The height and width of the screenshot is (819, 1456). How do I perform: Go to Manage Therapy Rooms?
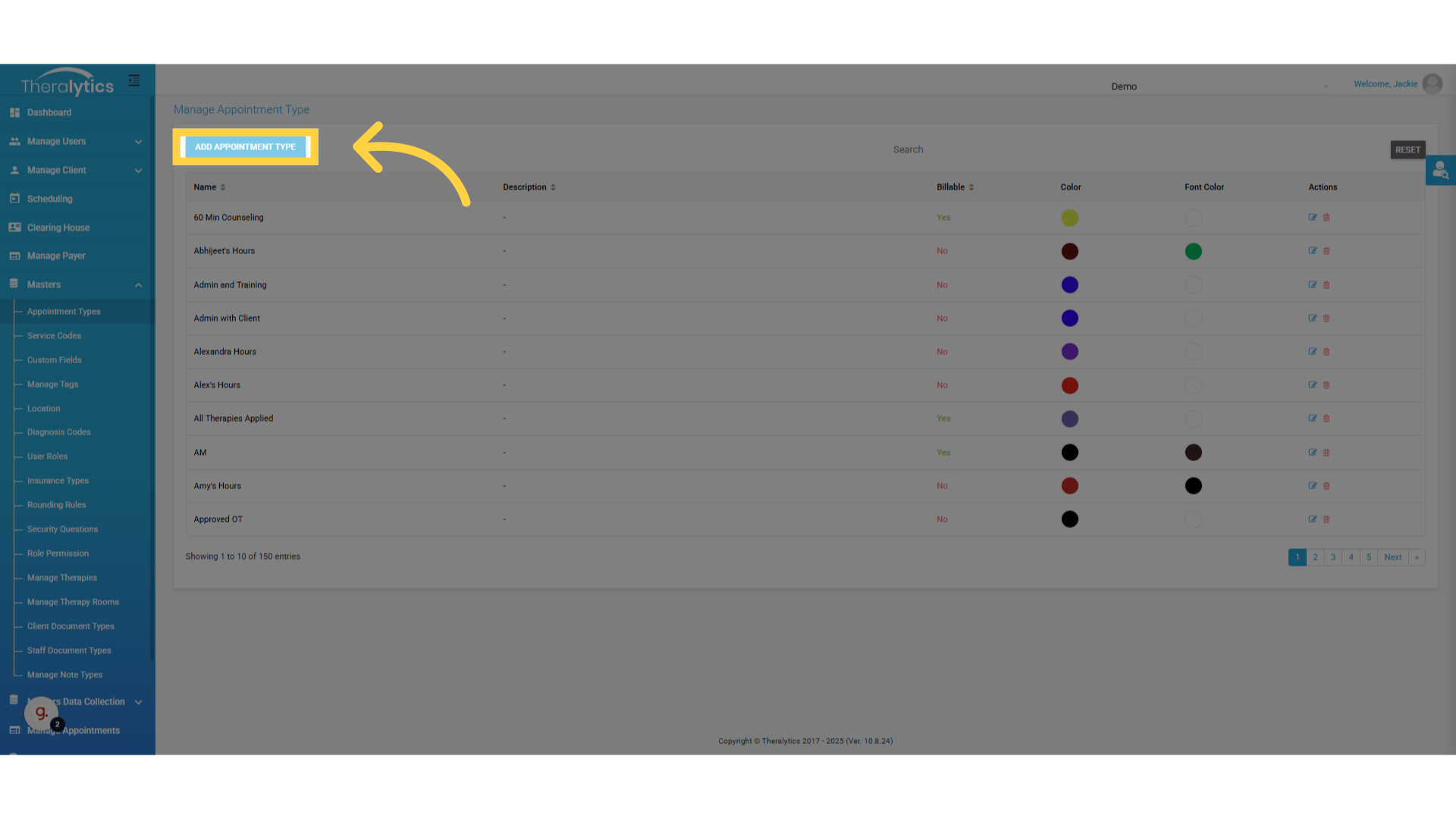(x=73, y=602)
